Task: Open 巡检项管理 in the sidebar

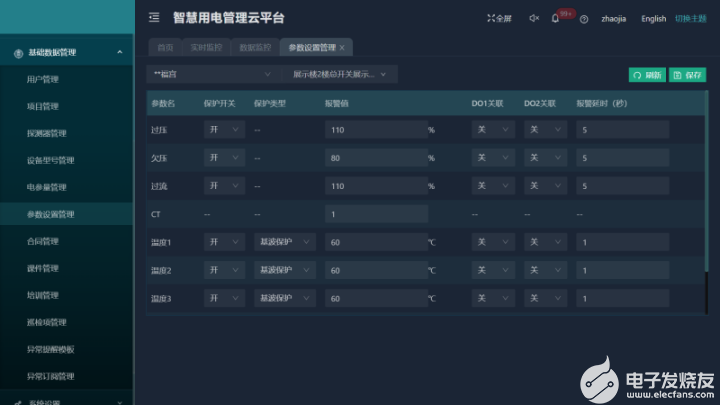Action: pyautogui.click(x=47, y=322)
